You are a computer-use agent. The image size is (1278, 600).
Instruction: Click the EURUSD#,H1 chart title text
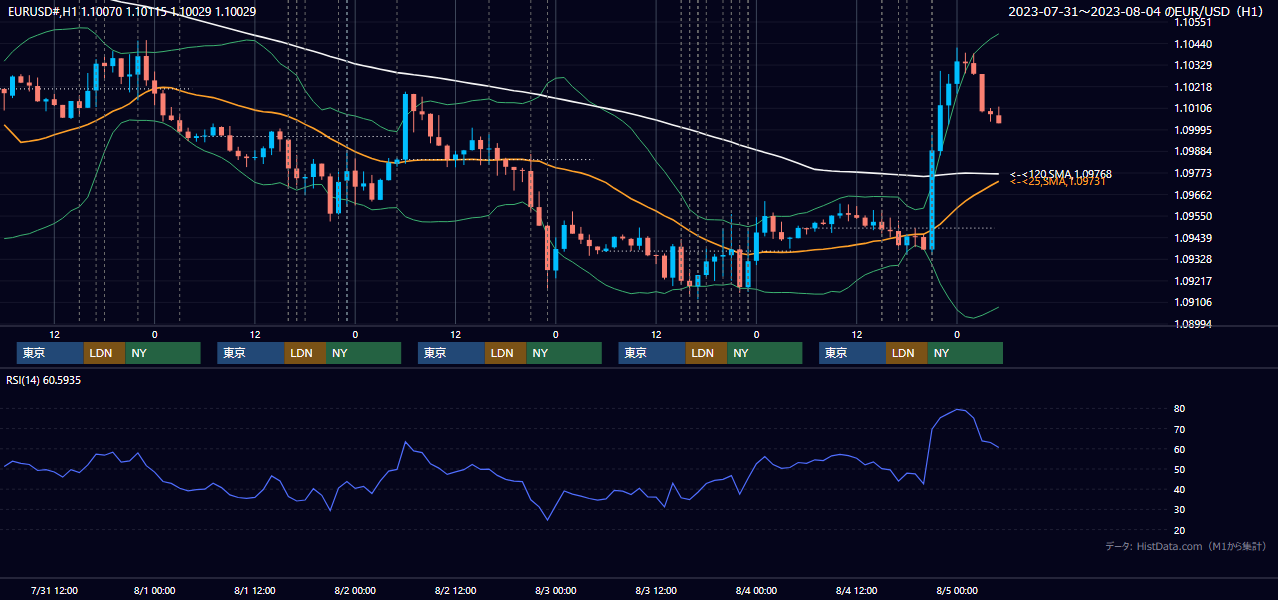pos(130,11)
